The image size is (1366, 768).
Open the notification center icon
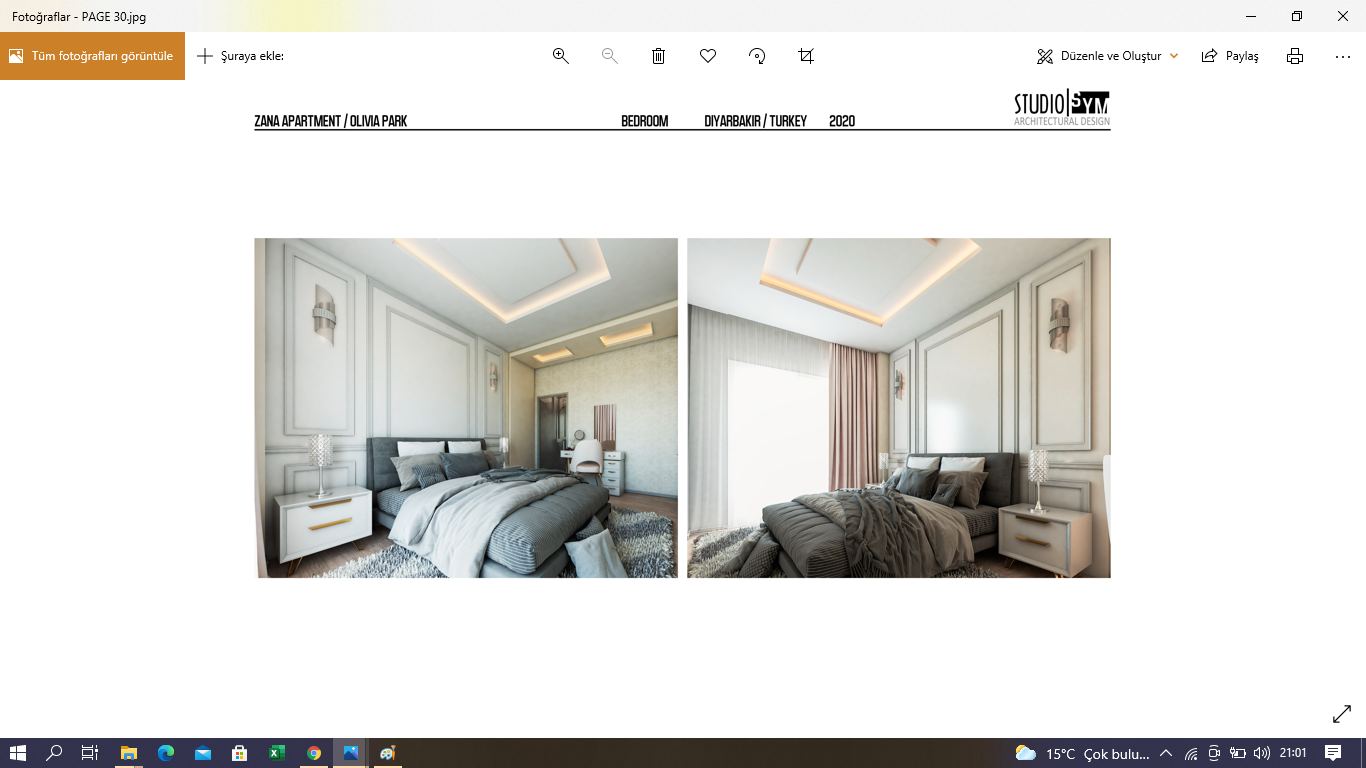pyautogui.click(x=1333, y=753)
